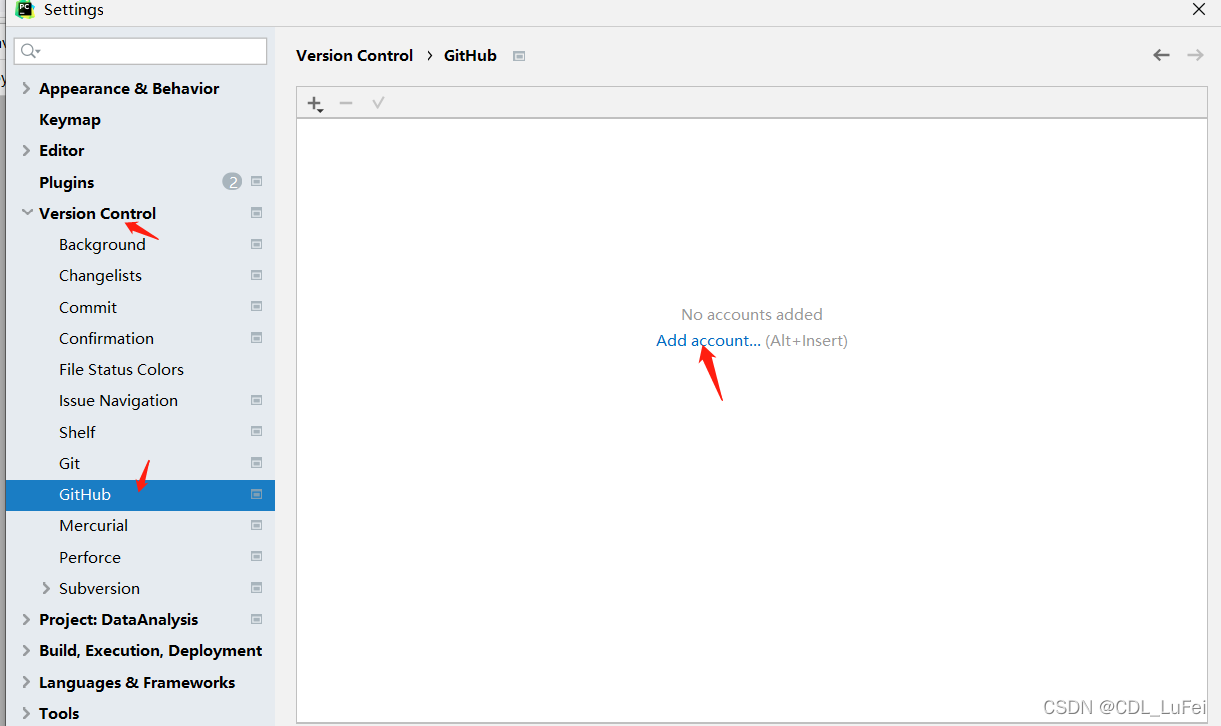Click project settings icon on Background row

coord(256,244)
